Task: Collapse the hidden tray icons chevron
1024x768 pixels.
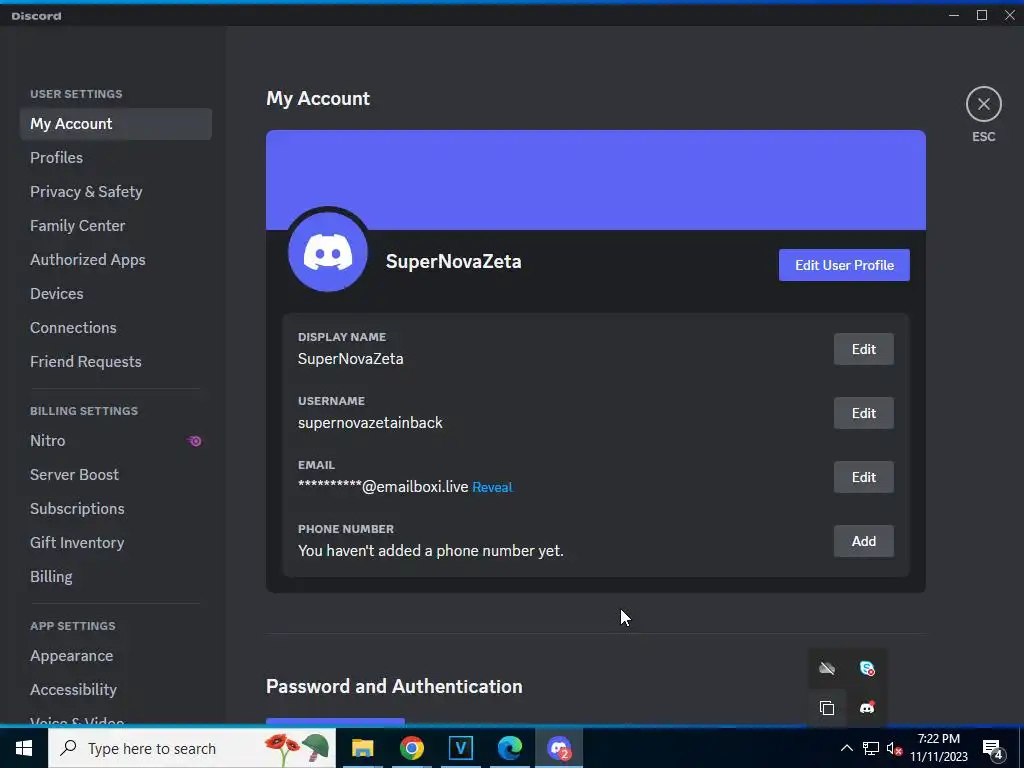Action: click(846, 748)
